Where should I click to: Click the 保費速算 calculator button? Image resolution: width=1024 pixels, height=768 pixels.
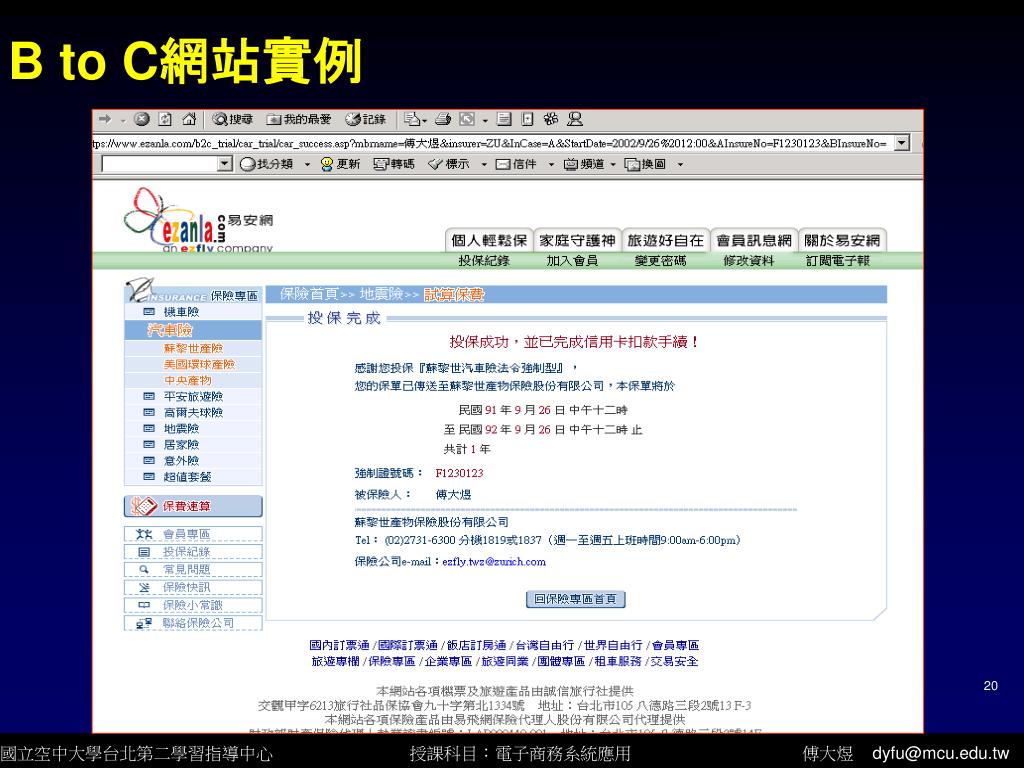click(x=193, y=506)
